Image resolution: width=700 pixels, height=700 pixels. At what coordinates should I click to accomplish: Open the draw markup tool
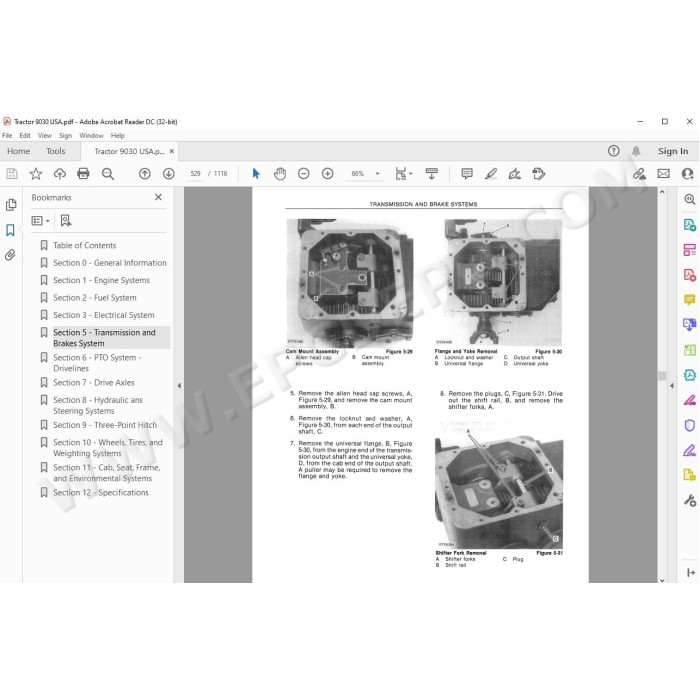[515, 174]
